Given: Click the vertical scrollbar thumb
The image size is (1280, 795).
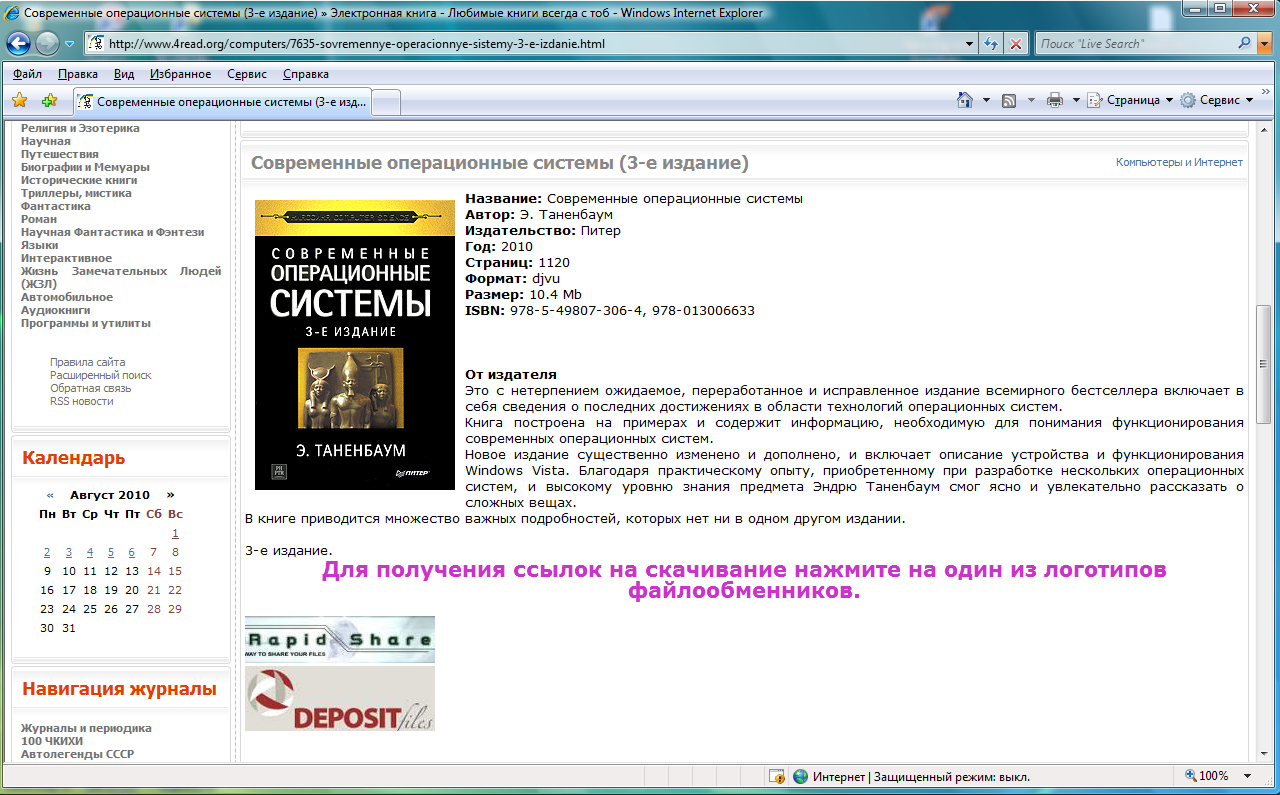Looking at the screenshot, I should (x=1264, y=364).
